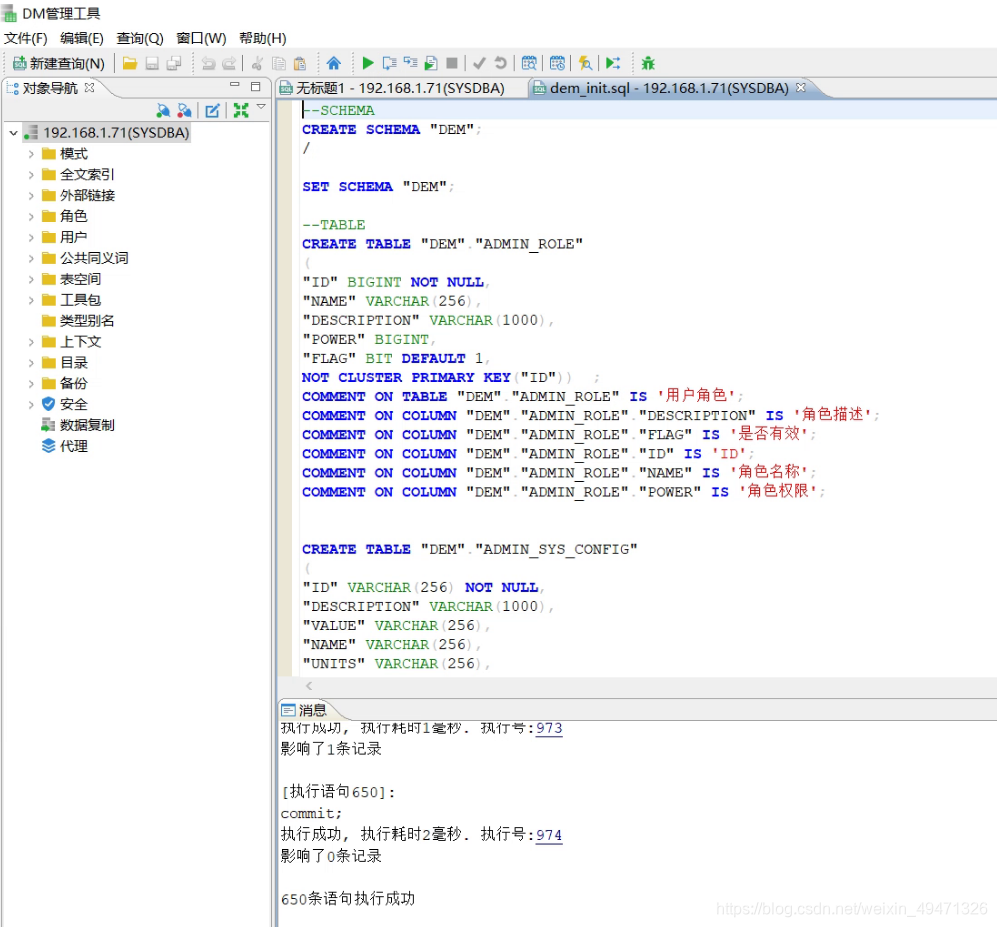The width and height of the screenshot is (997, 927).
Task: Open the navigator view menu dropdown arrow
Action: [x=261, y=107]
